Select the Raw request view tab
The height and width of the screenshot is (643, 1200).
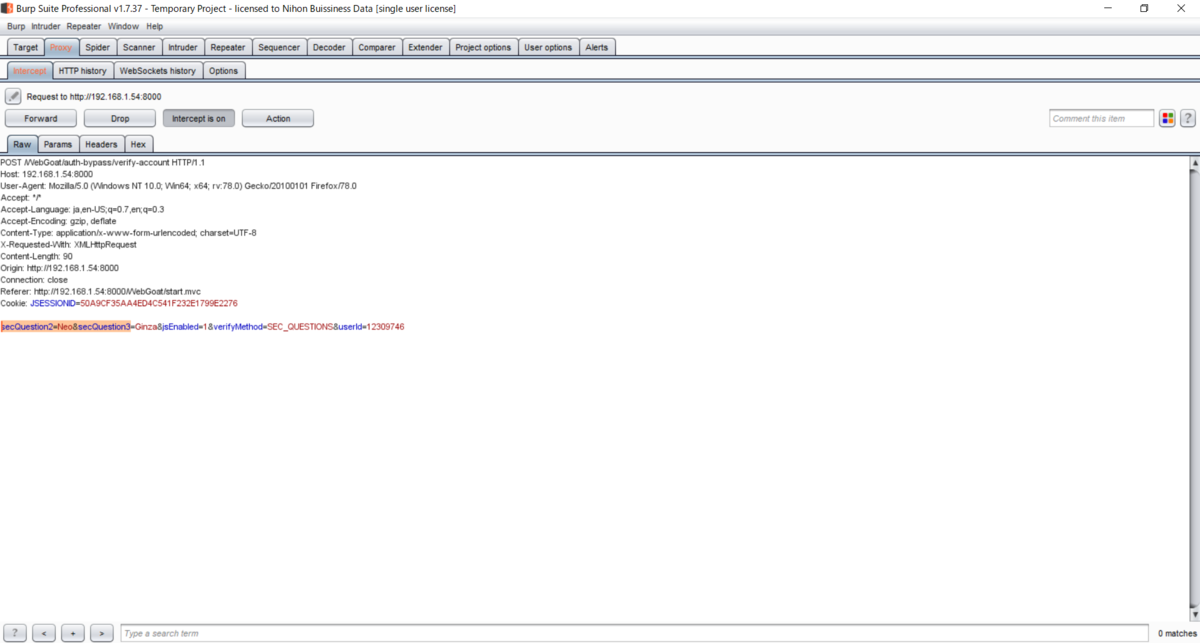(x=22, y=144)
